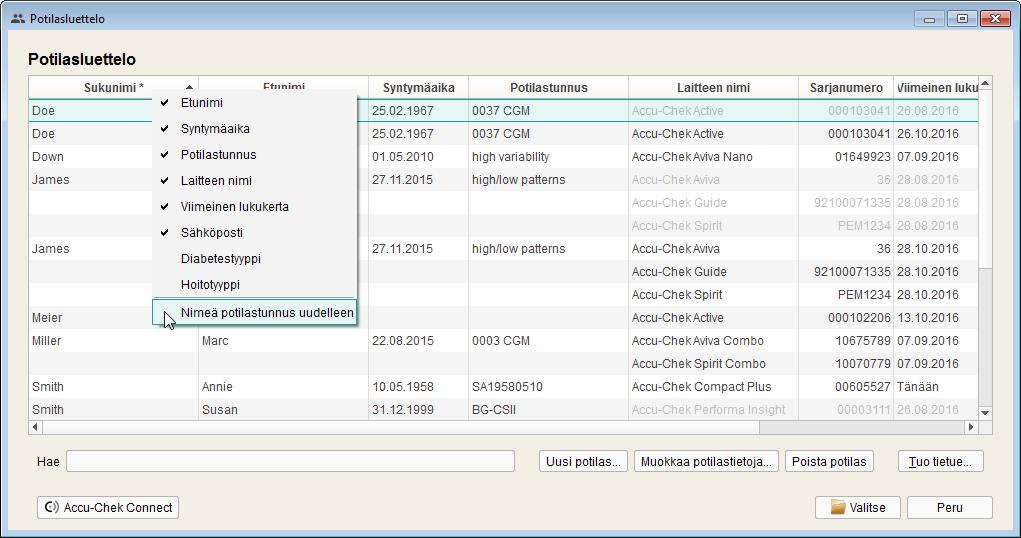This screenshot has height=538, width=1021.
Task: Uncheck Syntymäaika column in the menu
Action: click(x=255, y=128)
